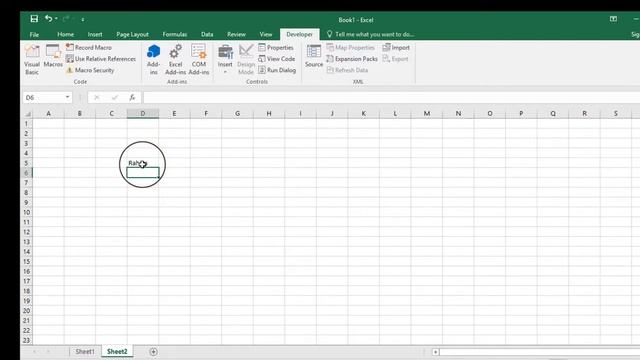
Task: Click the Name Box showing D6
Action: click(x=43, y=98)
